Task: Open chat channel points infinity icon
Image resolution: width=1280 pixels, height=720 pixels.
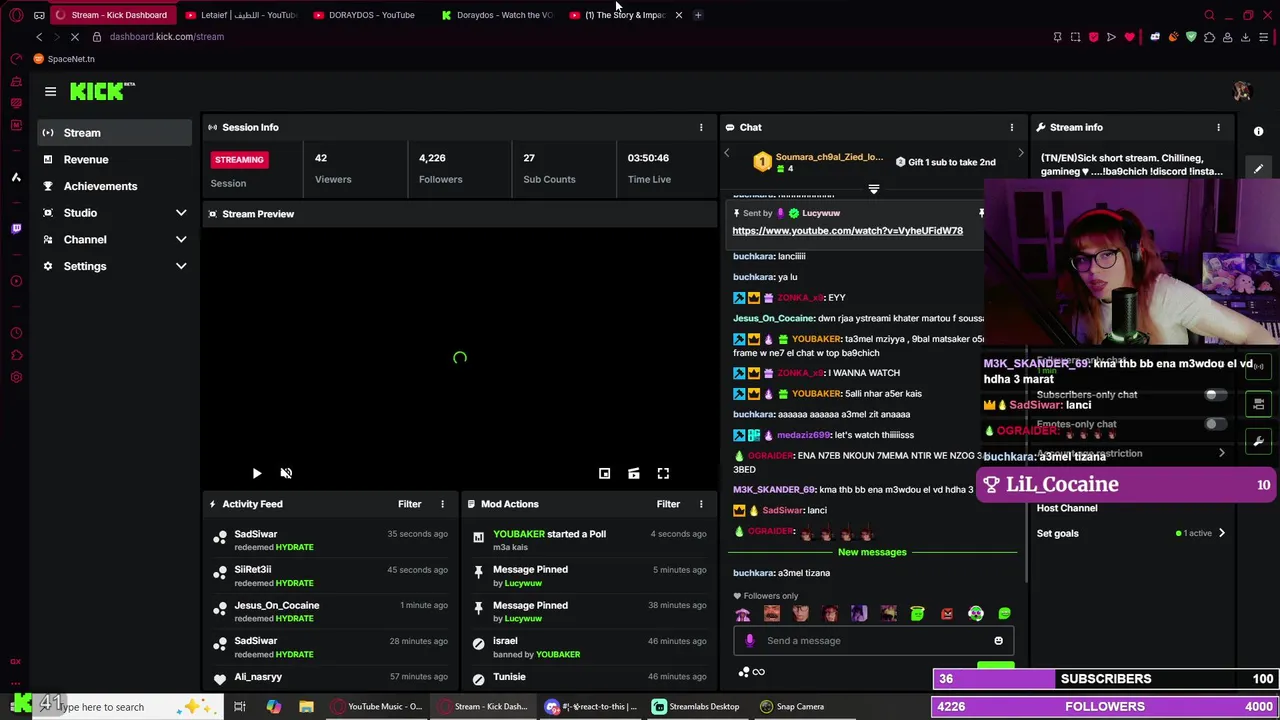Action: click(758, 672)
